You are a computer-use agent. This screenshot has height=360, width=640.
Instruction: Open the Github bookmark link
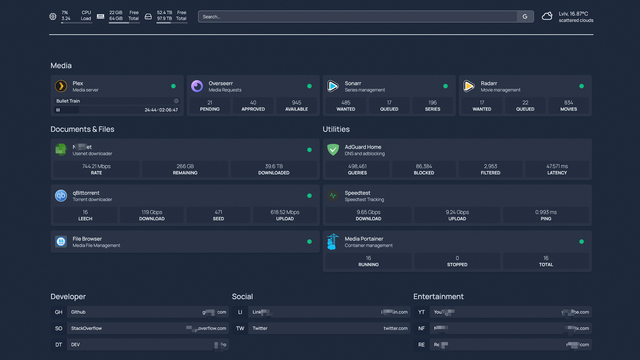[x=147, y=312]
